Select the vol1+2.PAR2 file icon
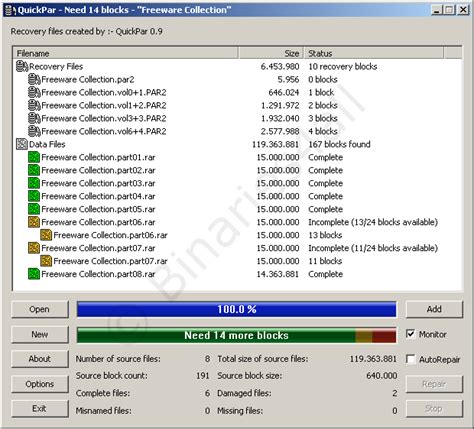The image size is (474, 429). [x=34, y=105]
